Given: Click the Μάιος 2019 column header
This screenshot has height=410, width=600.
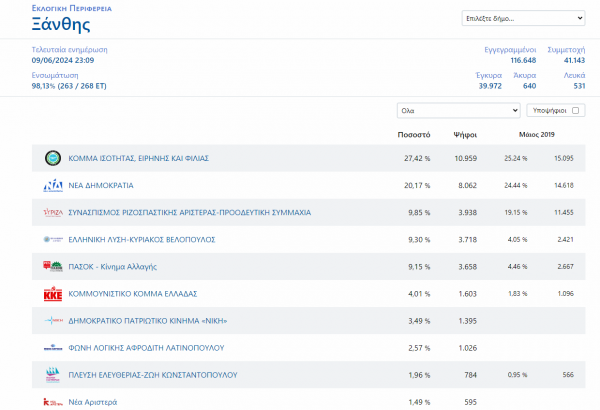Looking at the screenshot, I should tap(537, 134).
